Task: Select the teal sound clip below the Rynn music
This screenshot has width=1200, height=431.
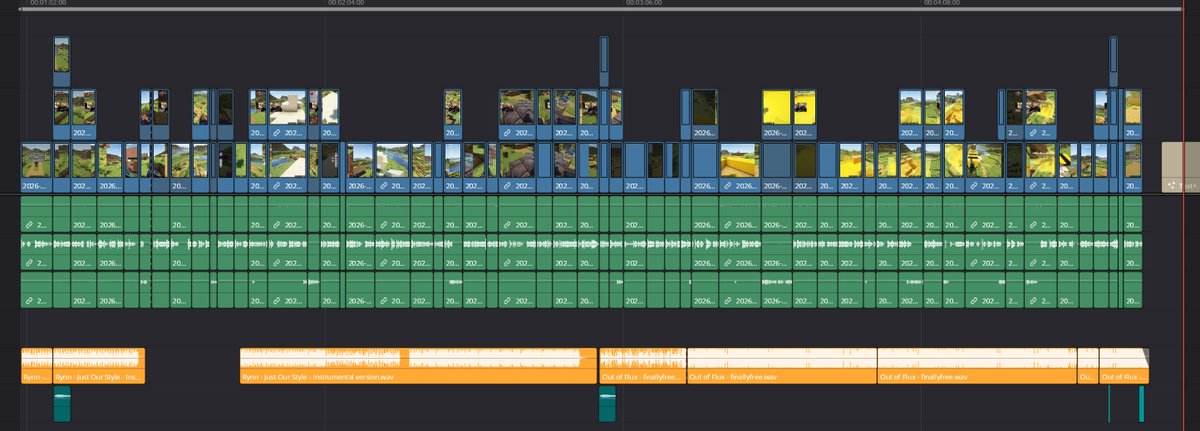Action: coord(63,404)
